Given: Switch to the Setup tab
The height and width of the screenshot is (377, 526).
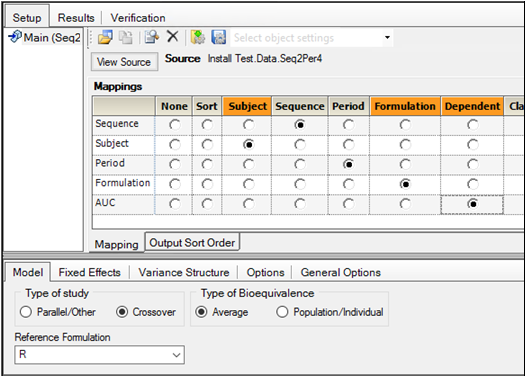Looking at the screenshot, I should 27,17.
